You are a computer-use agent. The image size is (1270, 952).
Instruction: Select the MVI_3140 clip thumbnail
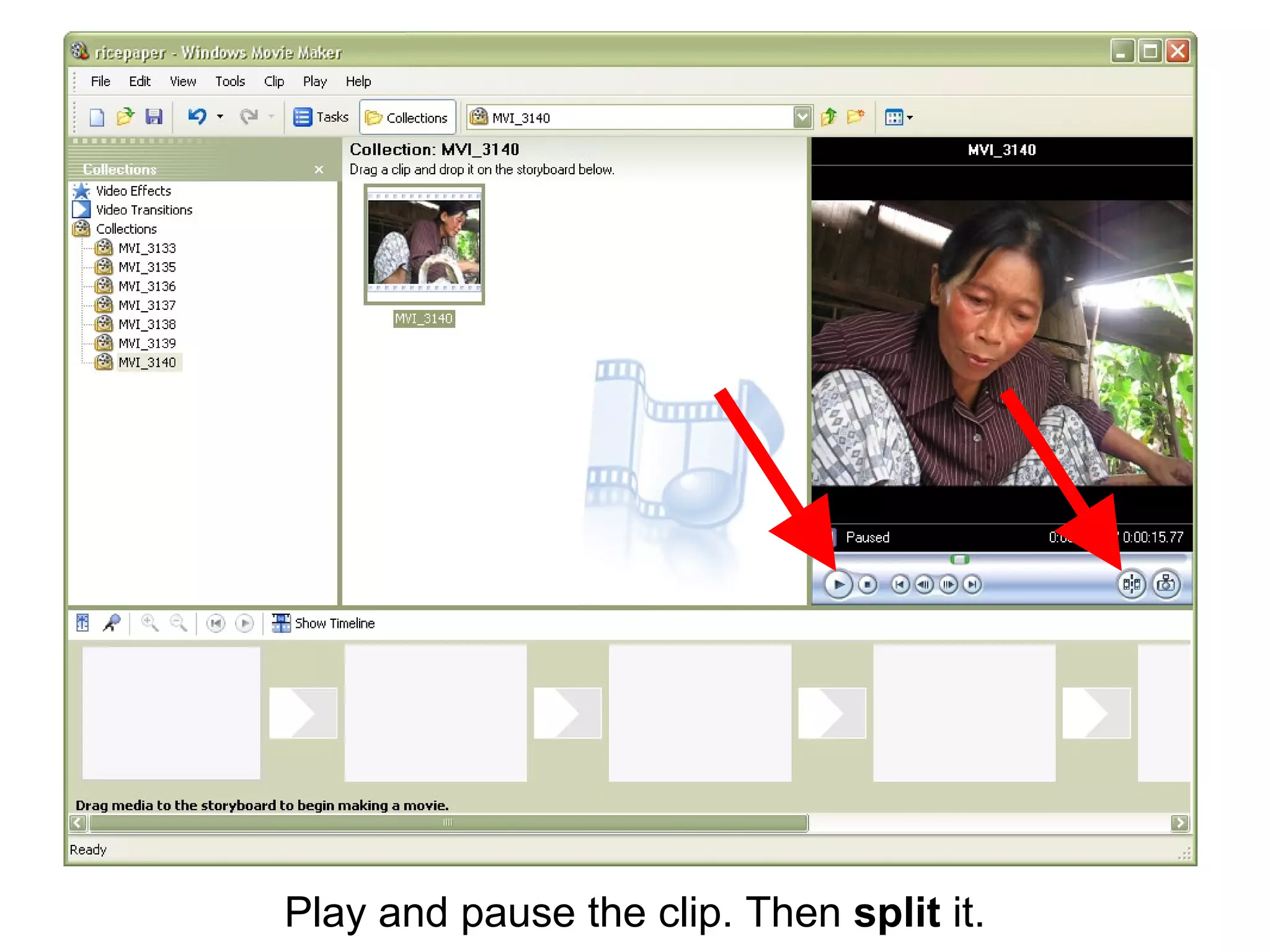click(424, 244)
